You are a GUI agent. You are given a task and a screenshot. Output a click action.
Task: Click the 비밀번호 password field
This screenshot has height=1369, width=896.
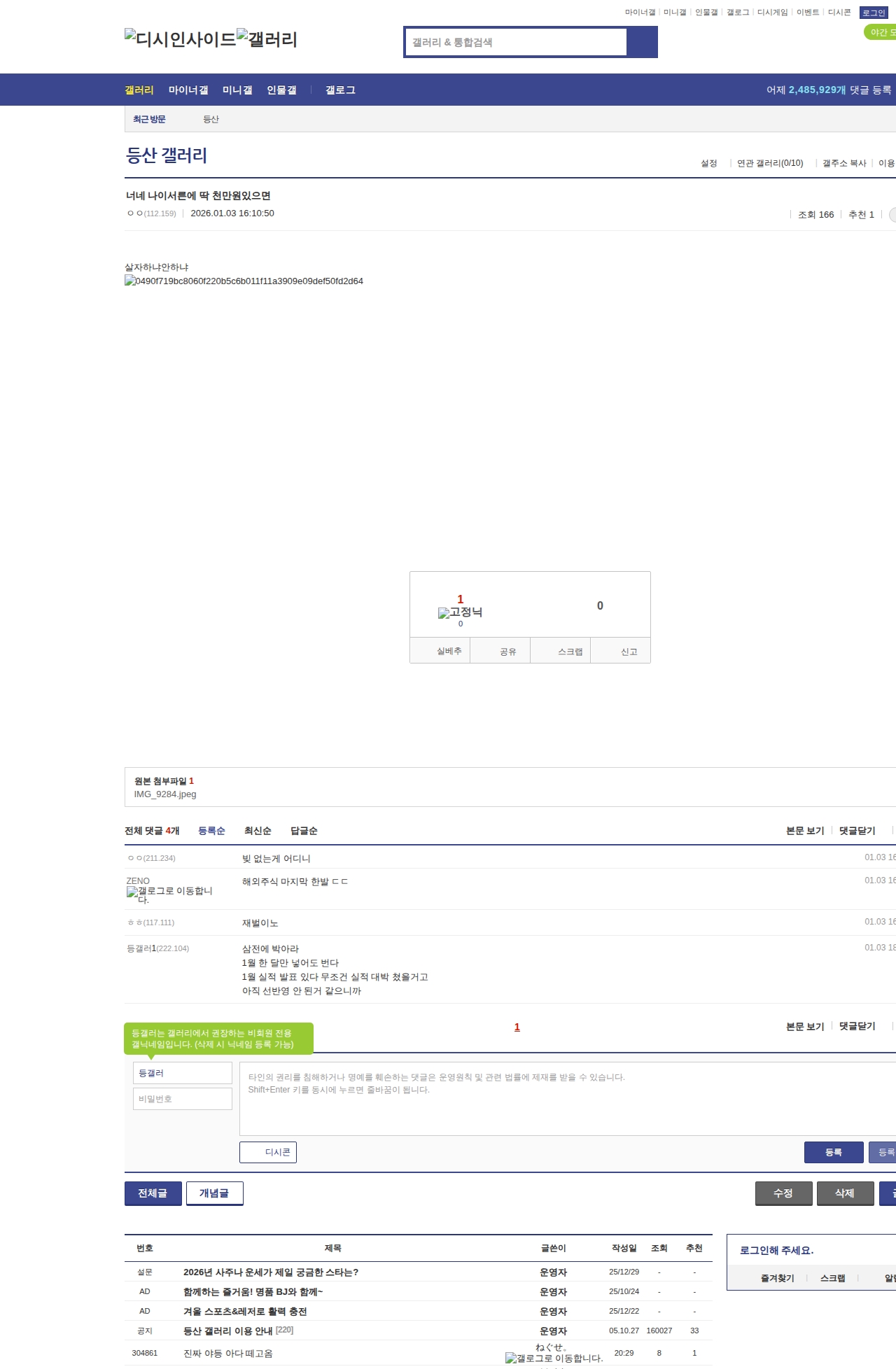pyautogui.click(x=183, y=1099)
